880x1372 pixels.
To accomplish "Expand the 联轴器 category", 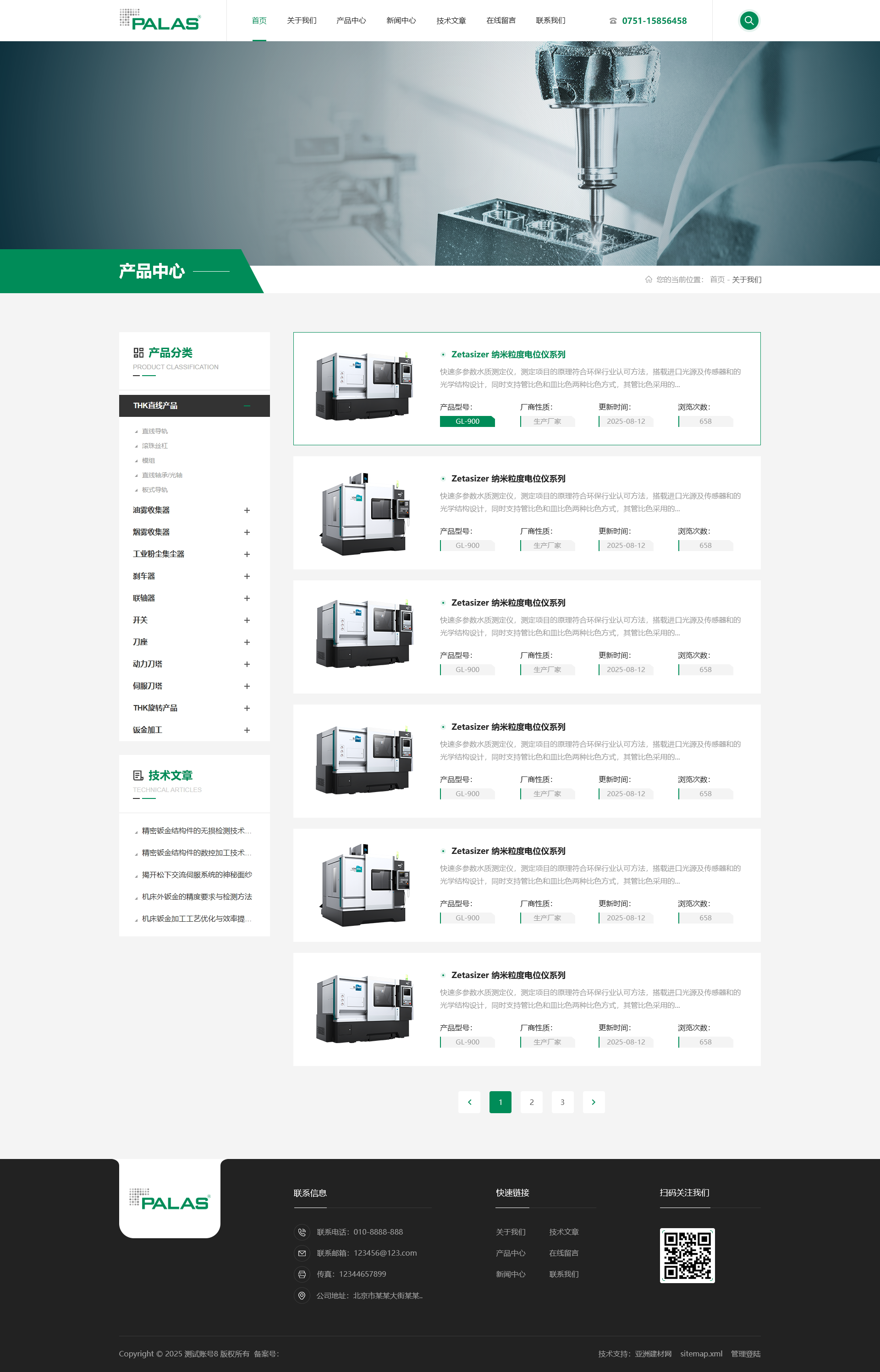I will 247,598.
